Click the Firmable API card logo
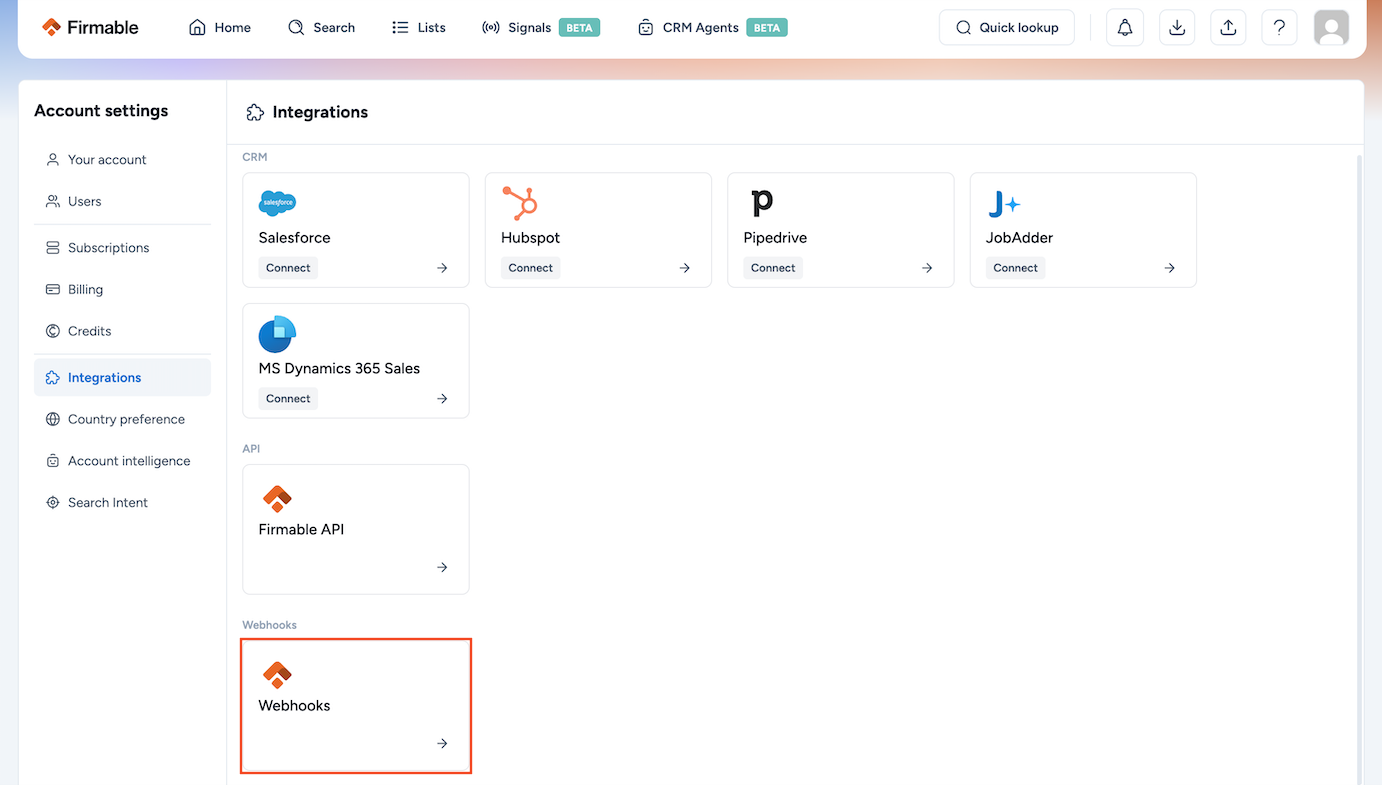Screen dimensions: 1382x785 point(277,497)
